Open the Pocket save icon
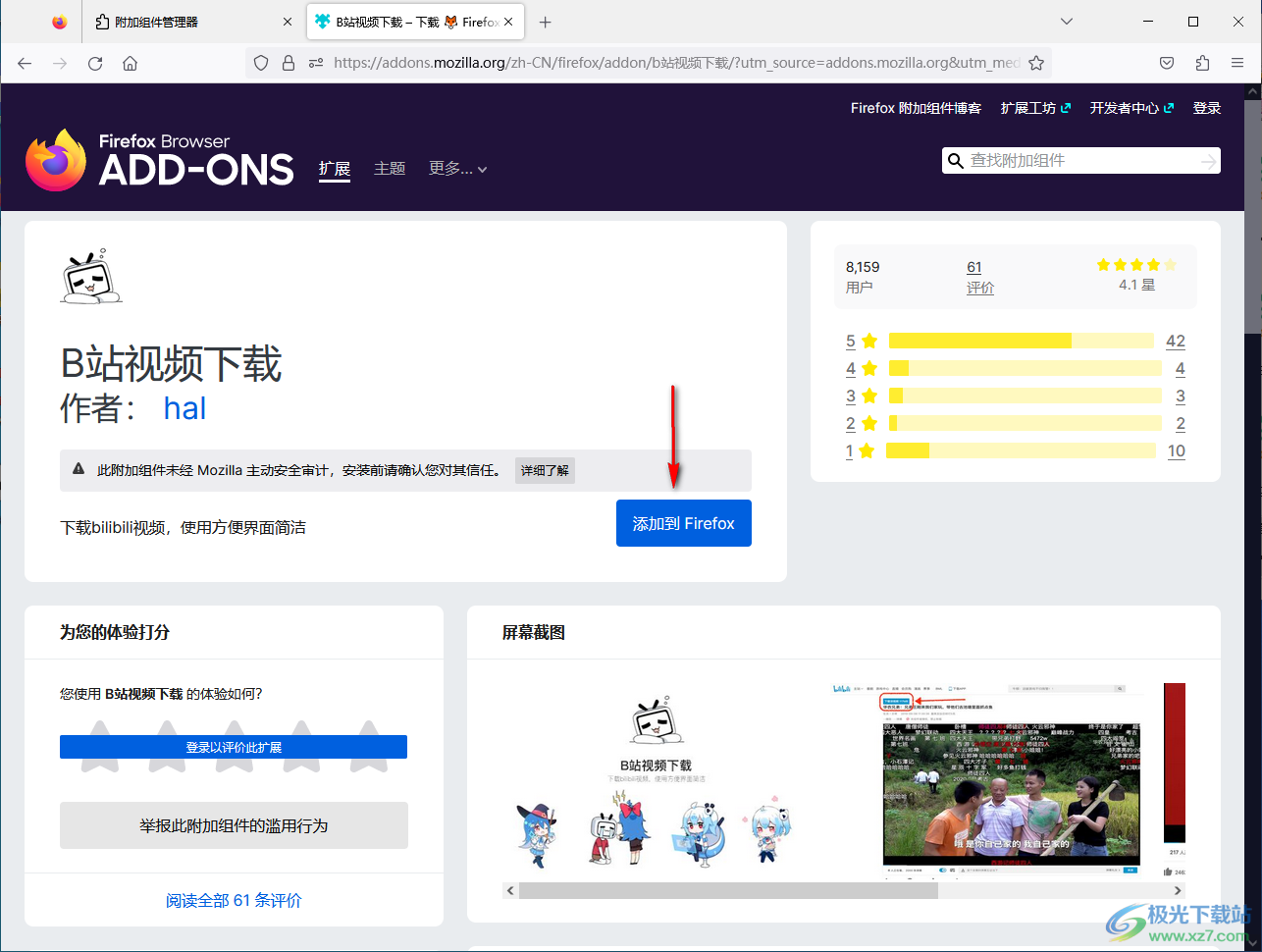1262x952 pixels. point(1167,63)
